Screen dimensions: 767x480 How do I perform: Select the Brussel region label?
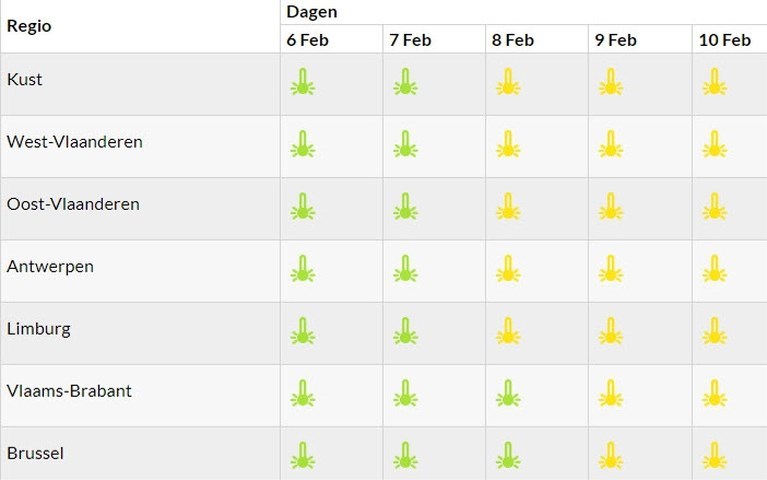click(x=35, y=453)
